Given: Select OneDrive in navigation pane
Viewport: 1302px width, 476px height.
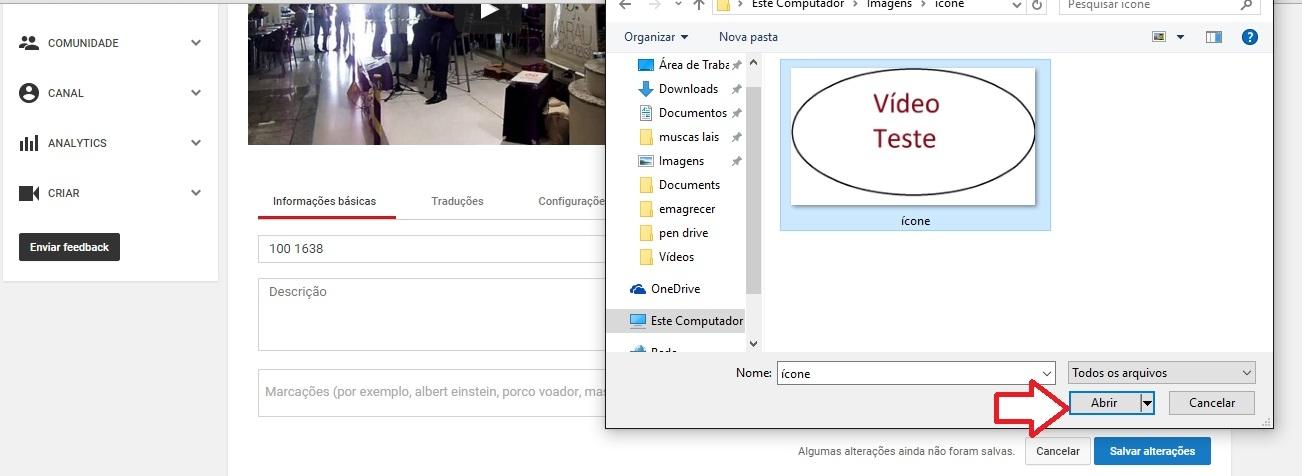Looking at the screenshot, I should click(x=676, y=289).
